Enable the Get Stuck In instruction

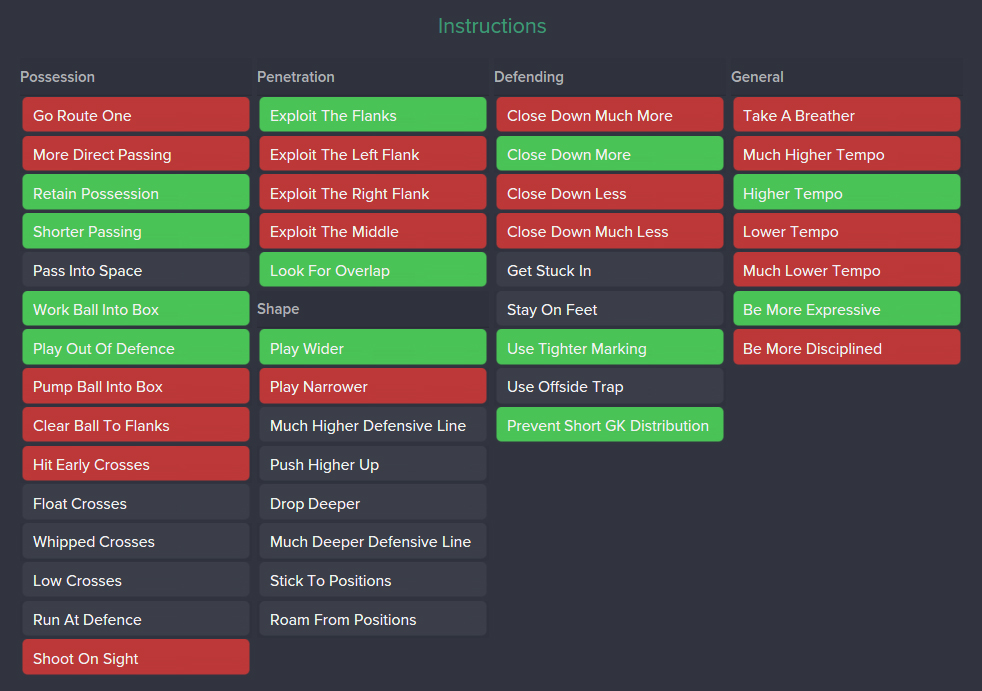(x=609, y=271)
